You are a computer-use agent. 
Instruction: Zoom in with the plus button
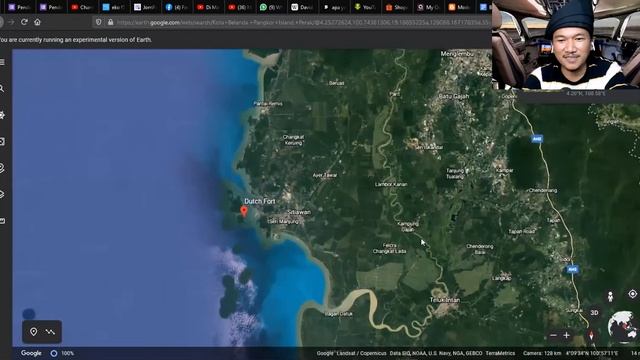pyautogui.click(x=567, y=336)
